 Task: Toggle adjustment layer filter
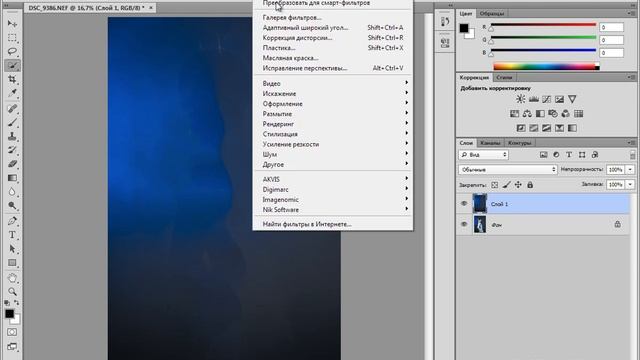click(556, 155)
